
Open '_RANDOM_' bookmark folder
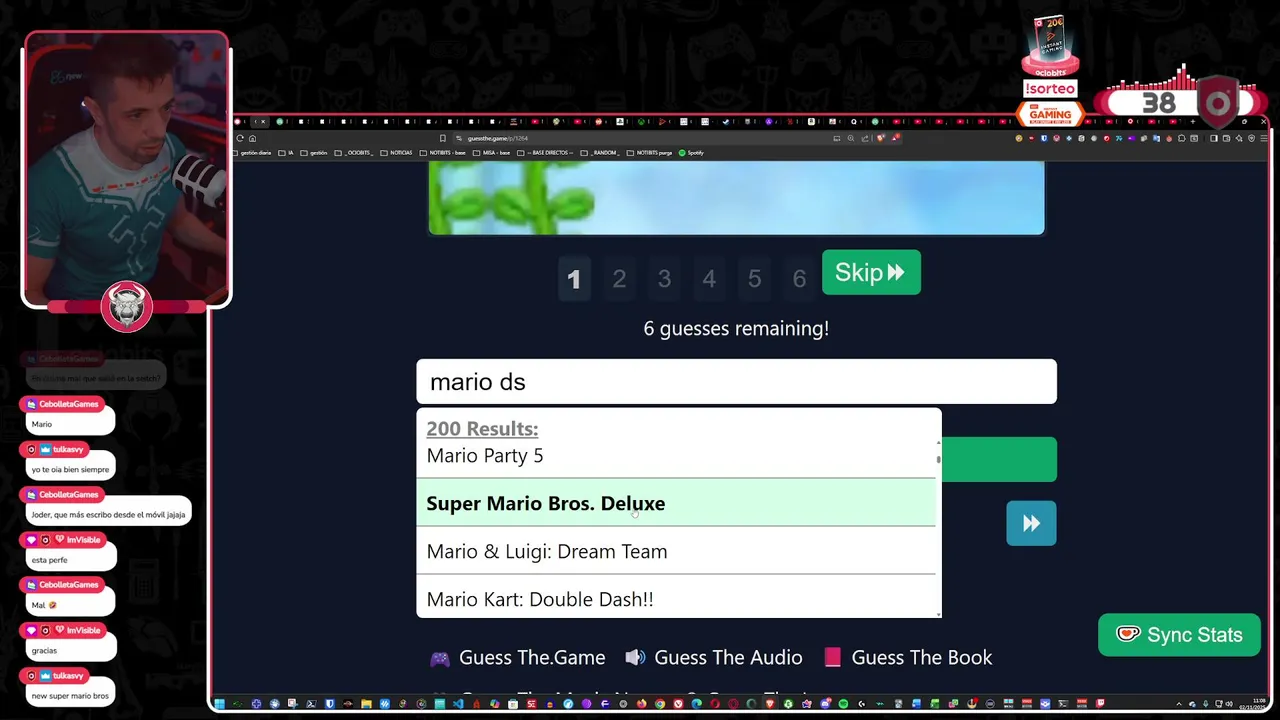tap(600, 153)
